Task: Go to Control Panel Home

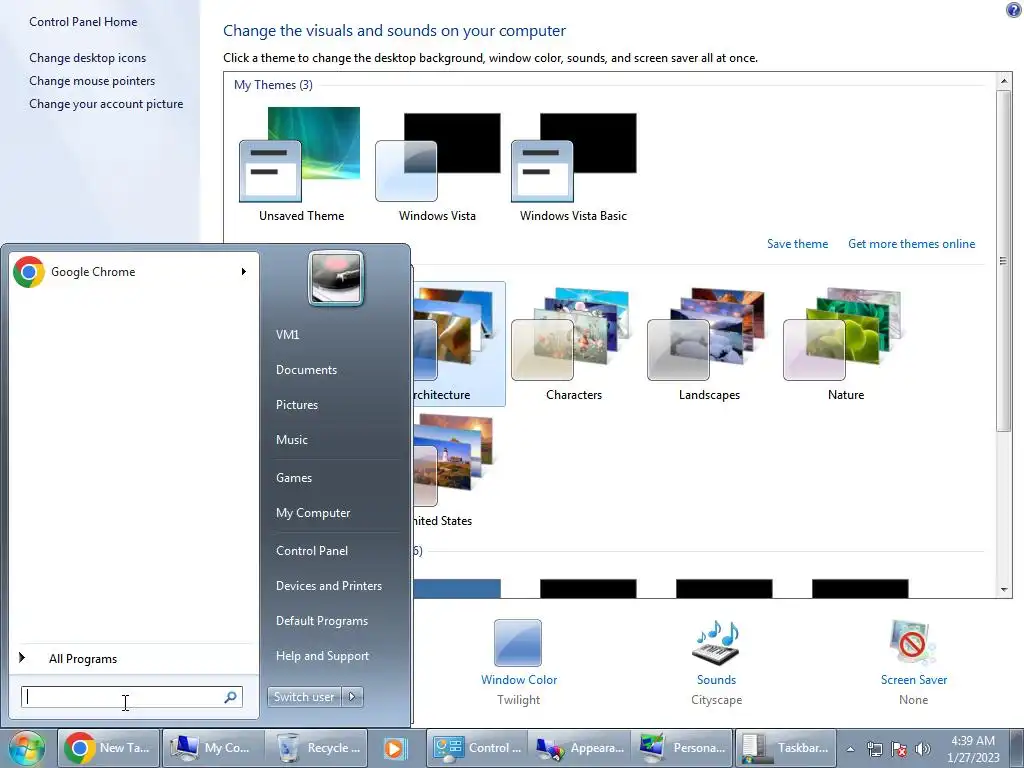Action: pos(83,22)
